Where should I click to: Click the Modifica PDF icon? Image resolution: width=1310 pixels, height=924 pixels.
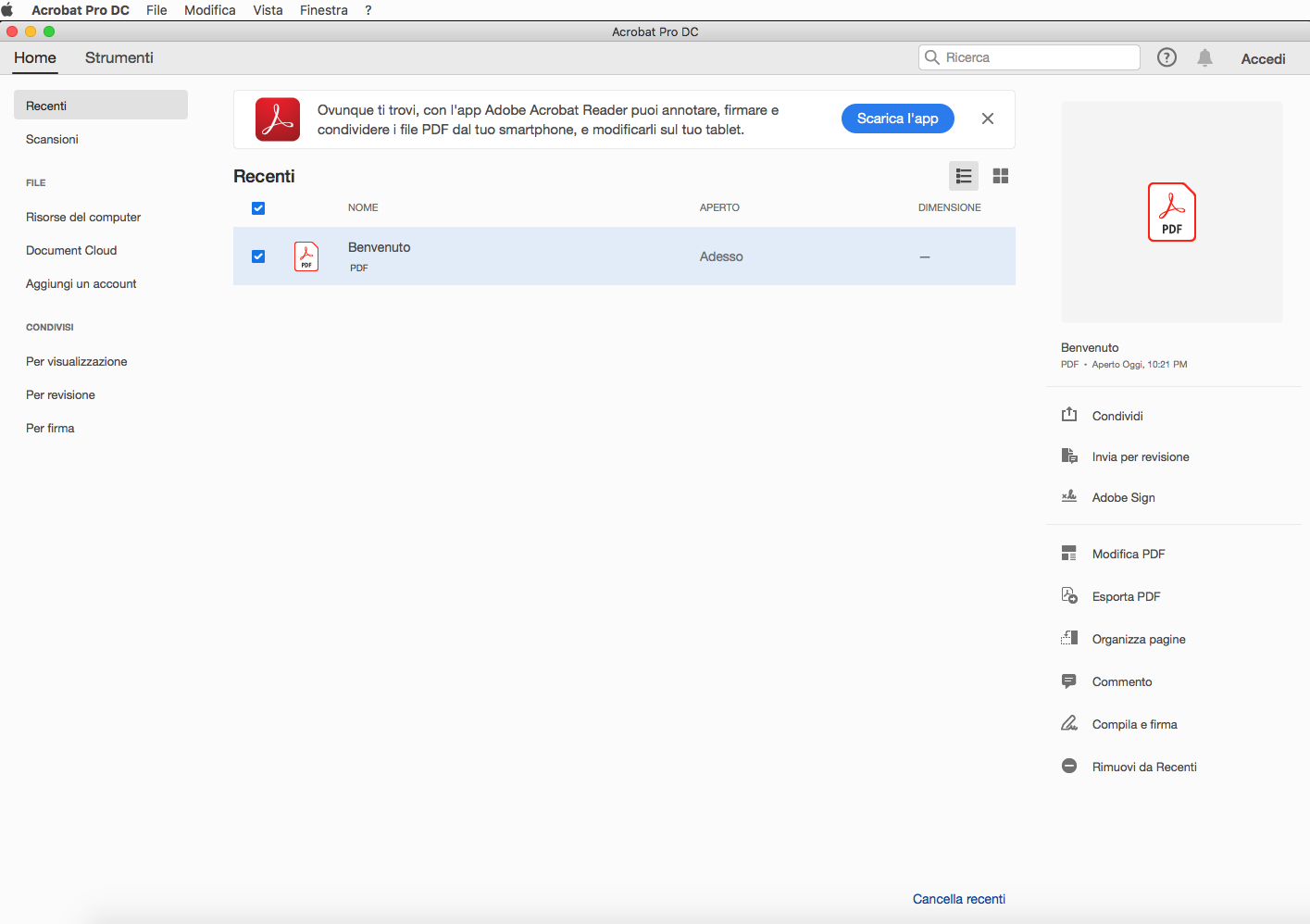point(1069,553)
